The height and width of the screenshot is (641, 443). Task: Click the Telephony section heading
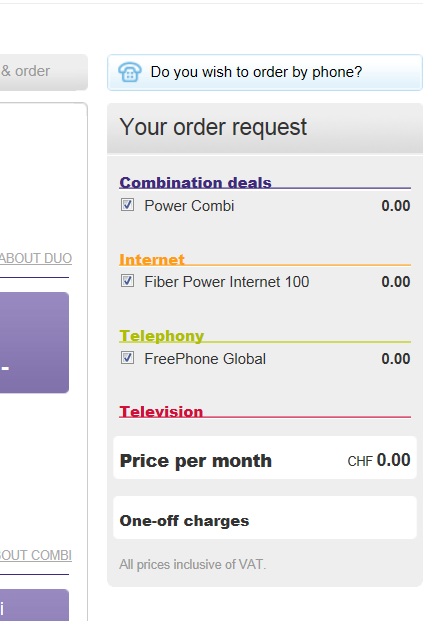[161, 336]
